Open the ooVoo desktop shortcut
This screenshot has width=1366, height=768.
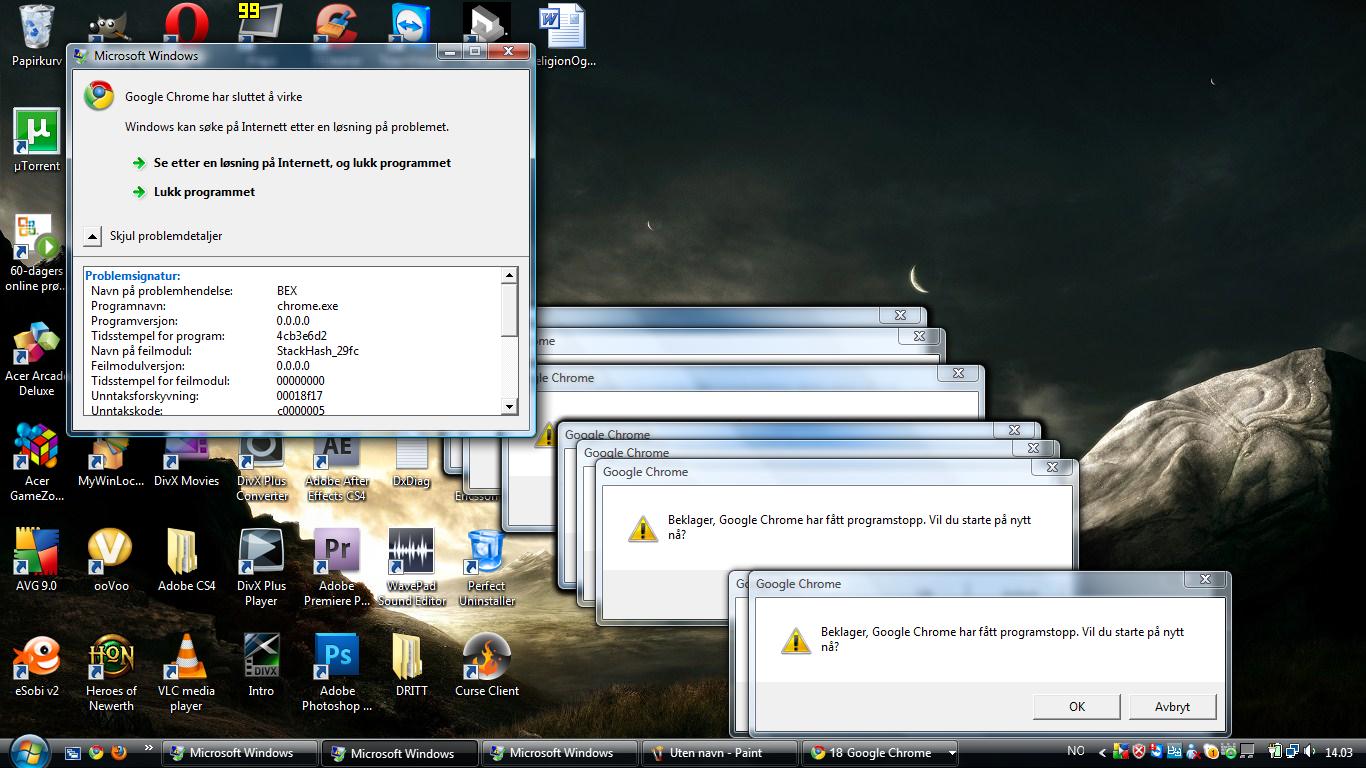coord(111,560)
